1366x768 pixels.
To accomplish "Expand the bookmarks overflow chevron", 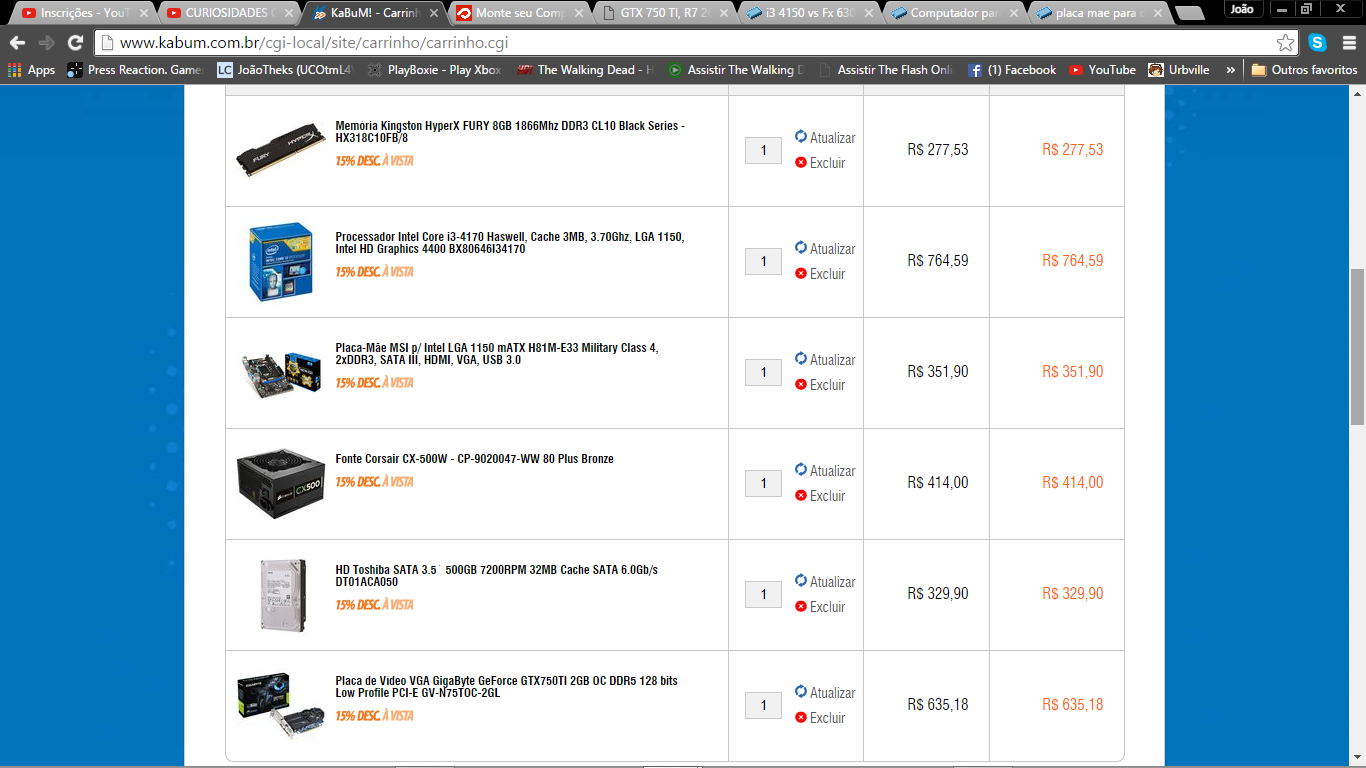I will [x=1231, y=70].
